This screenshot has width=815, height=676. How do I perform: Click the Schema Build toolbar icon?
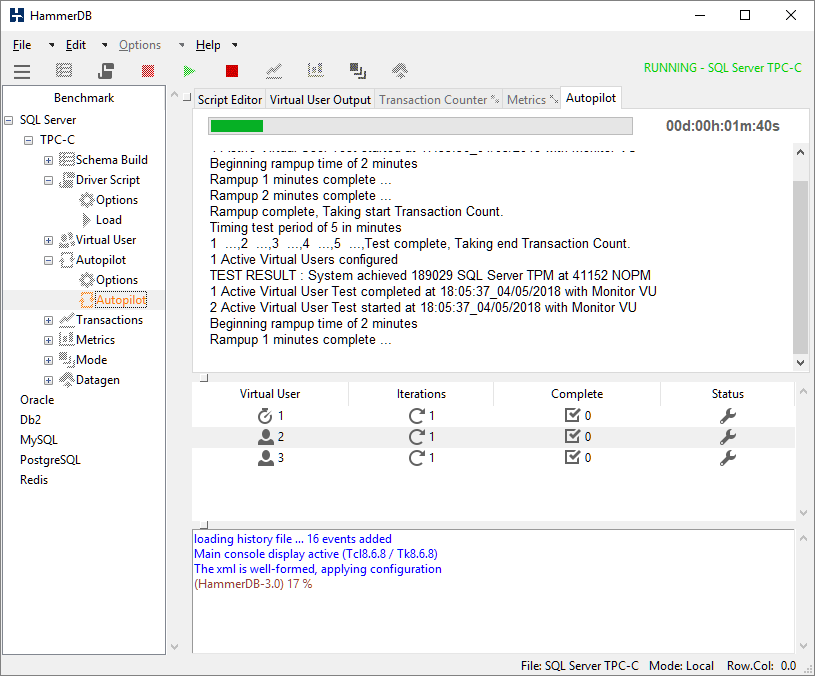click(x=64, y=70)
